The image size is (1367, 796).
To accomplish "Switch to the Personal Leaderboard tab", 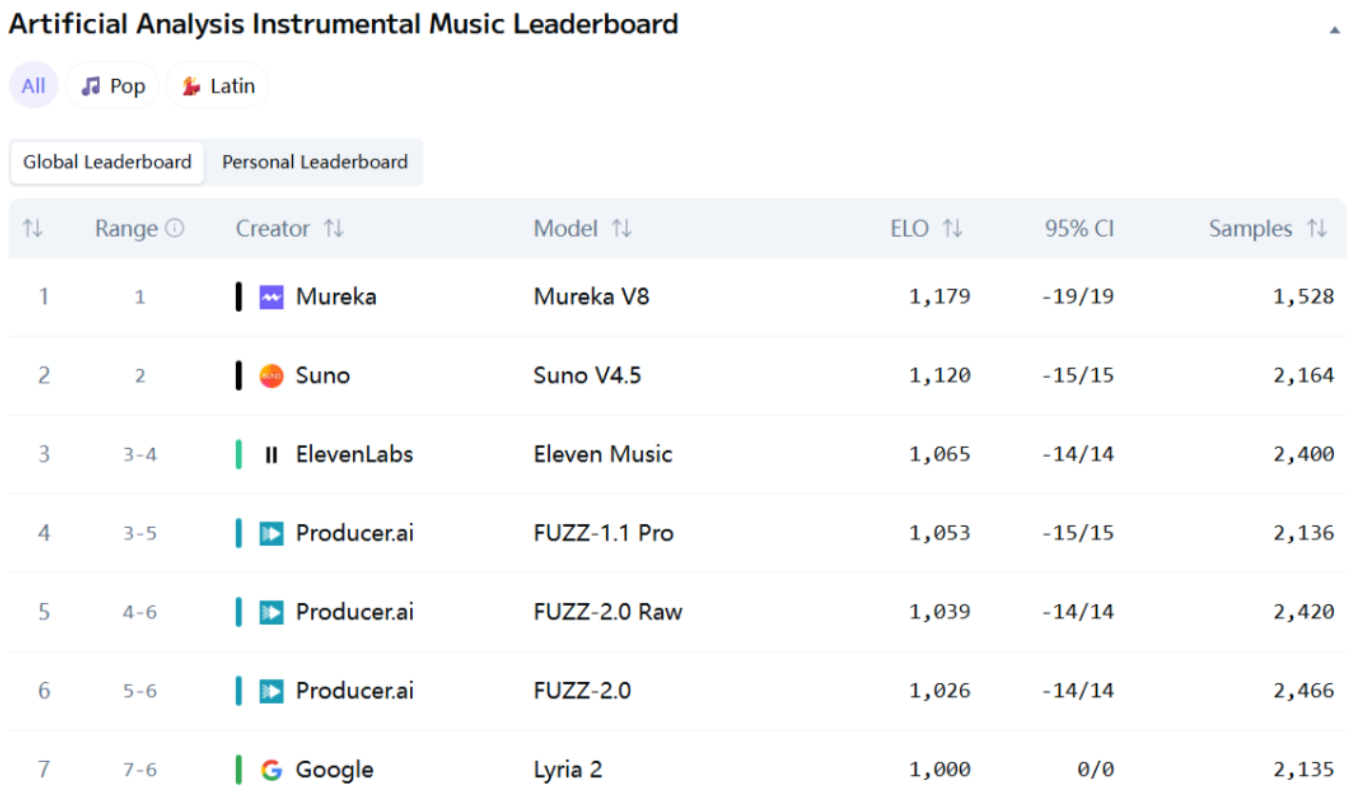I will [314, 162].
